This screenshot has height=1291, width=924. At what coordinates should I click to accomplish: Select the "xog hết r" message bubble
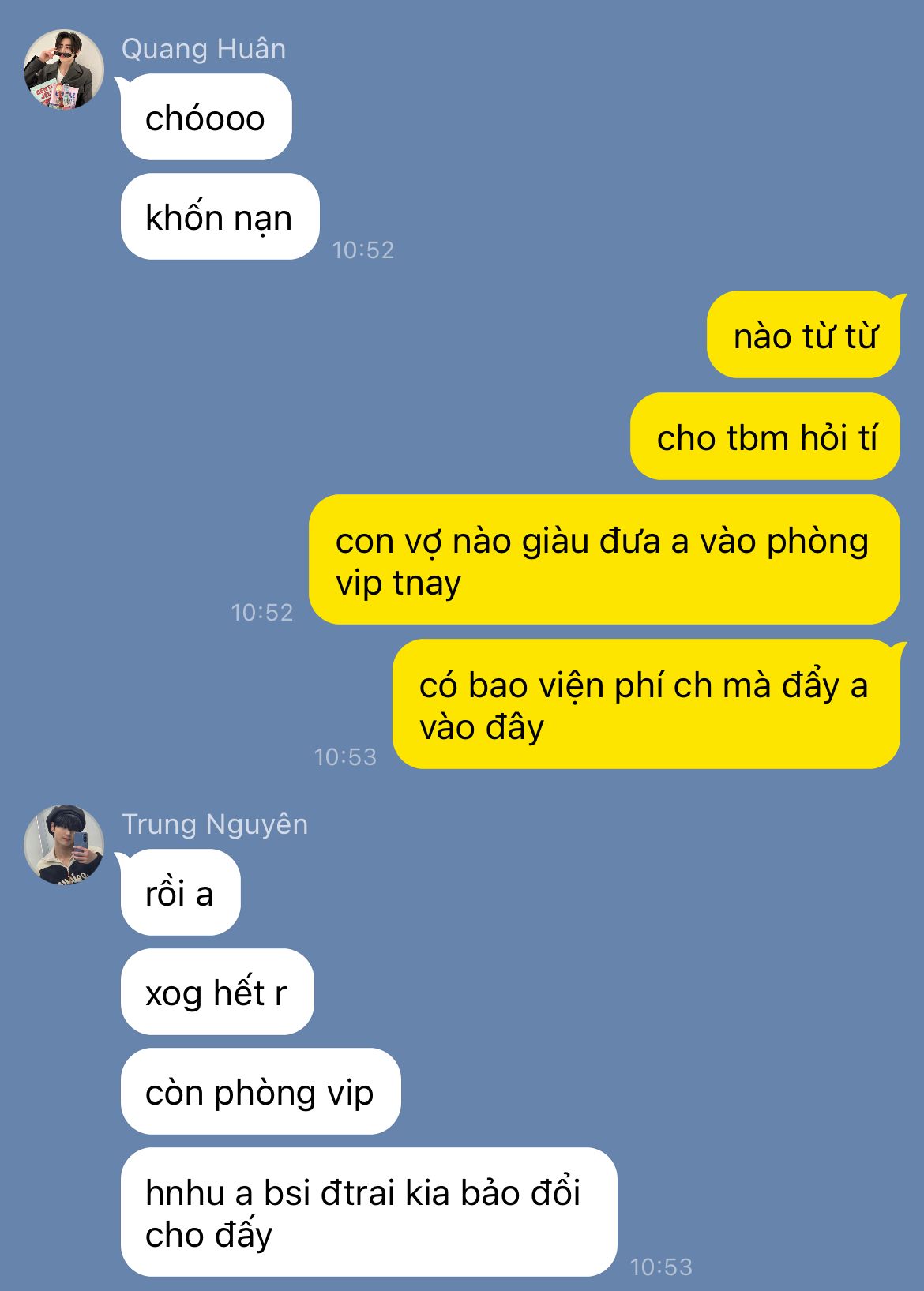coord(217,993)
